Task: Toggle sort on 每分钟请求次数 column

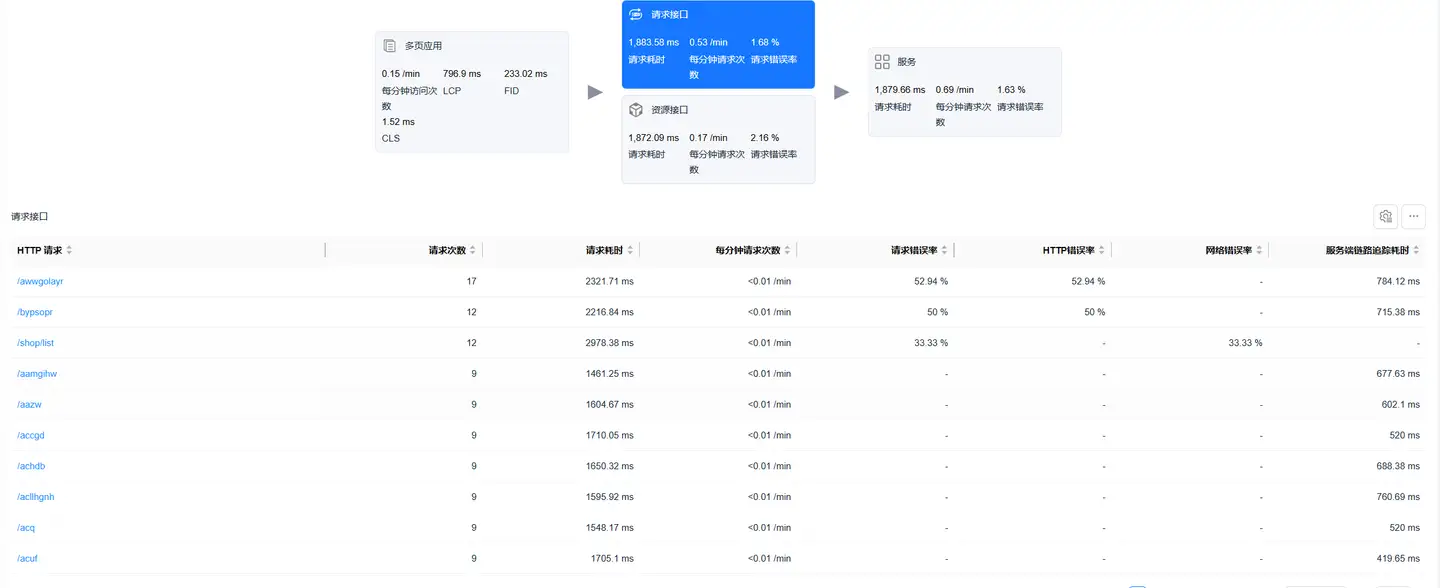Action: coord(787,250)
